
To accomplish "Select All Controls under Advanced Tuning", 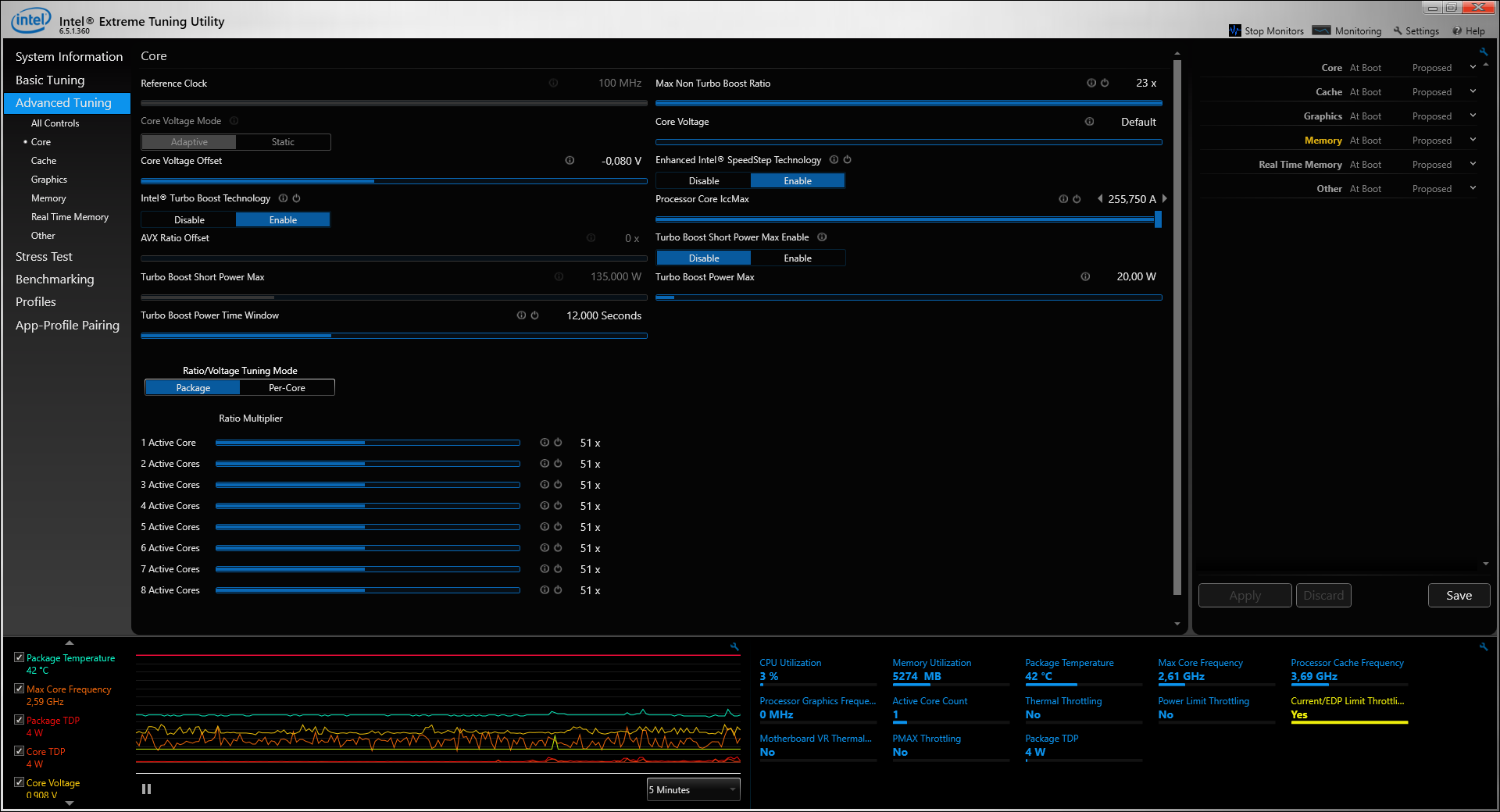I will pyautogui.click(x=55, y=123).
